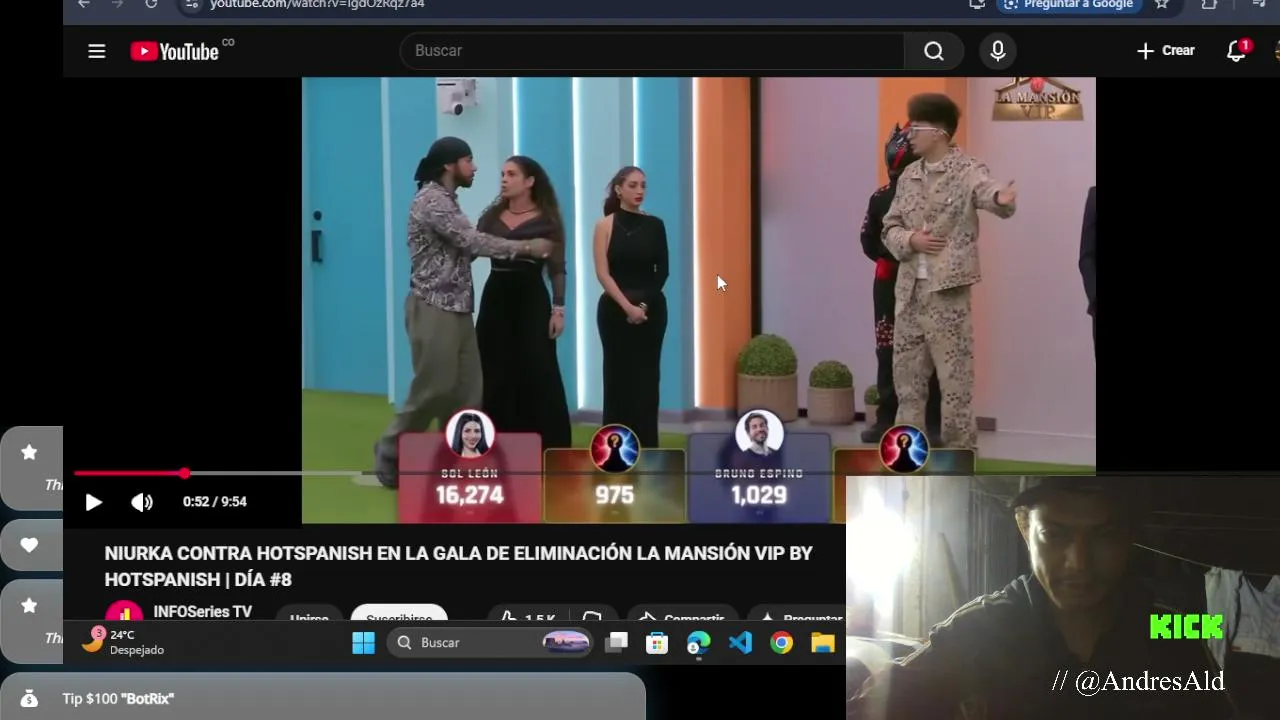
Task: Click the red progress scrubber handle
Action: 185,473
